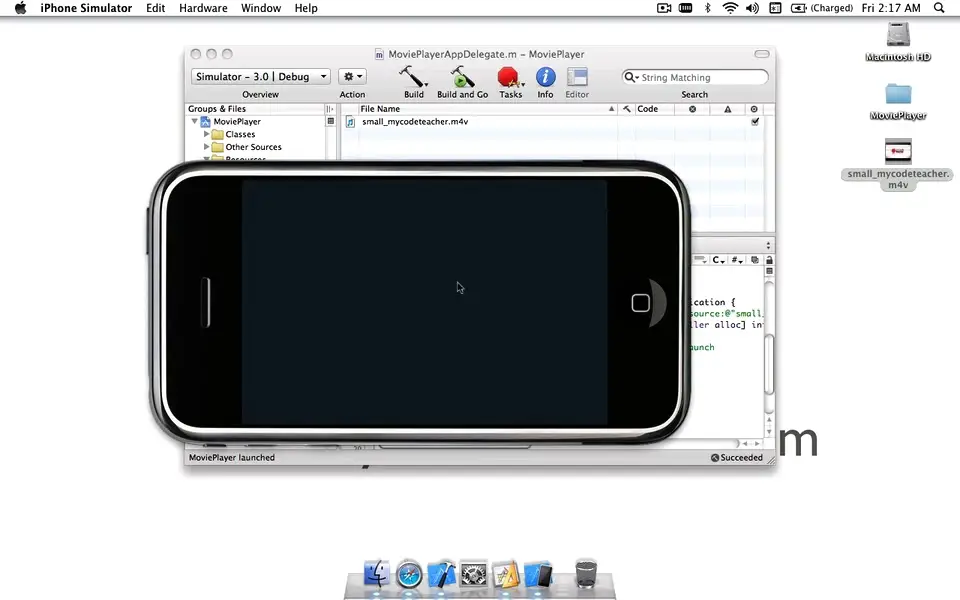Uncheck target membership for small_mycodeteacher.m4v

(x=755, y=121)
